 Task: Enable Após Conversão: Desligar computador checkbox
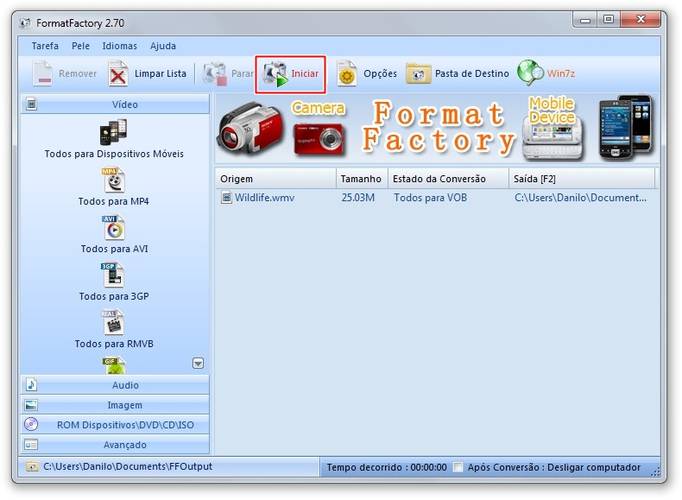[458, 467]
